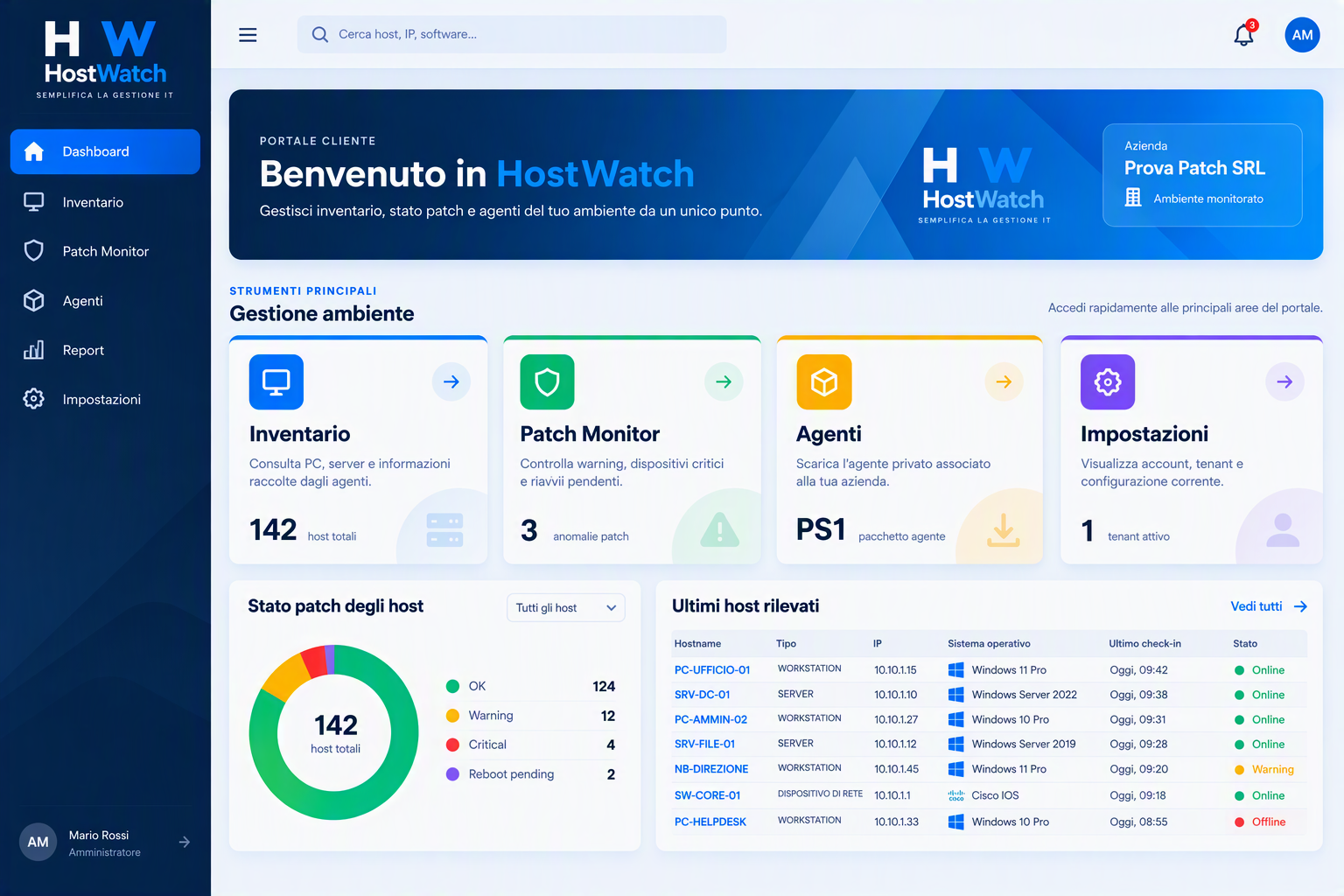Viewport: 1344px width, 896px height.
Task: Click the DISPOSITIVO DI RETE type cell
Action: pyautogui.click(x=820, y=794)
